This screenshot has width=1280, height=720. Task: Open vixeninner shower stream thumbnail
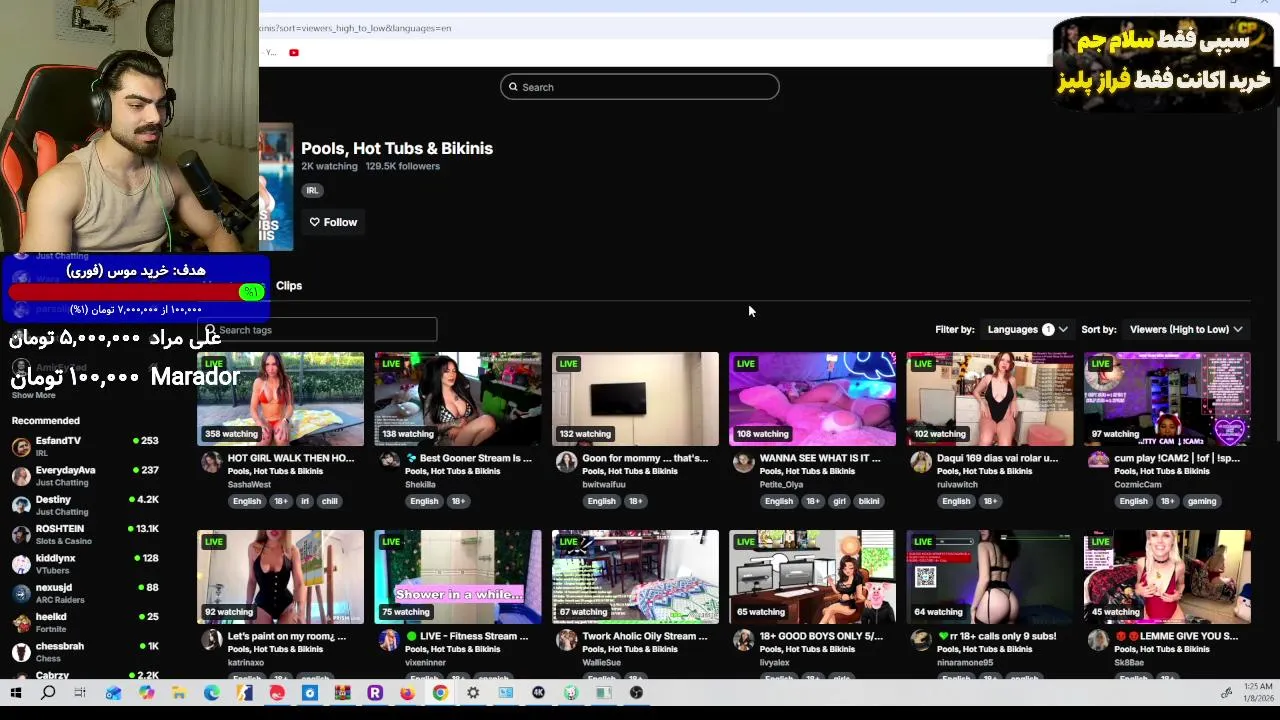coord(458,577)
